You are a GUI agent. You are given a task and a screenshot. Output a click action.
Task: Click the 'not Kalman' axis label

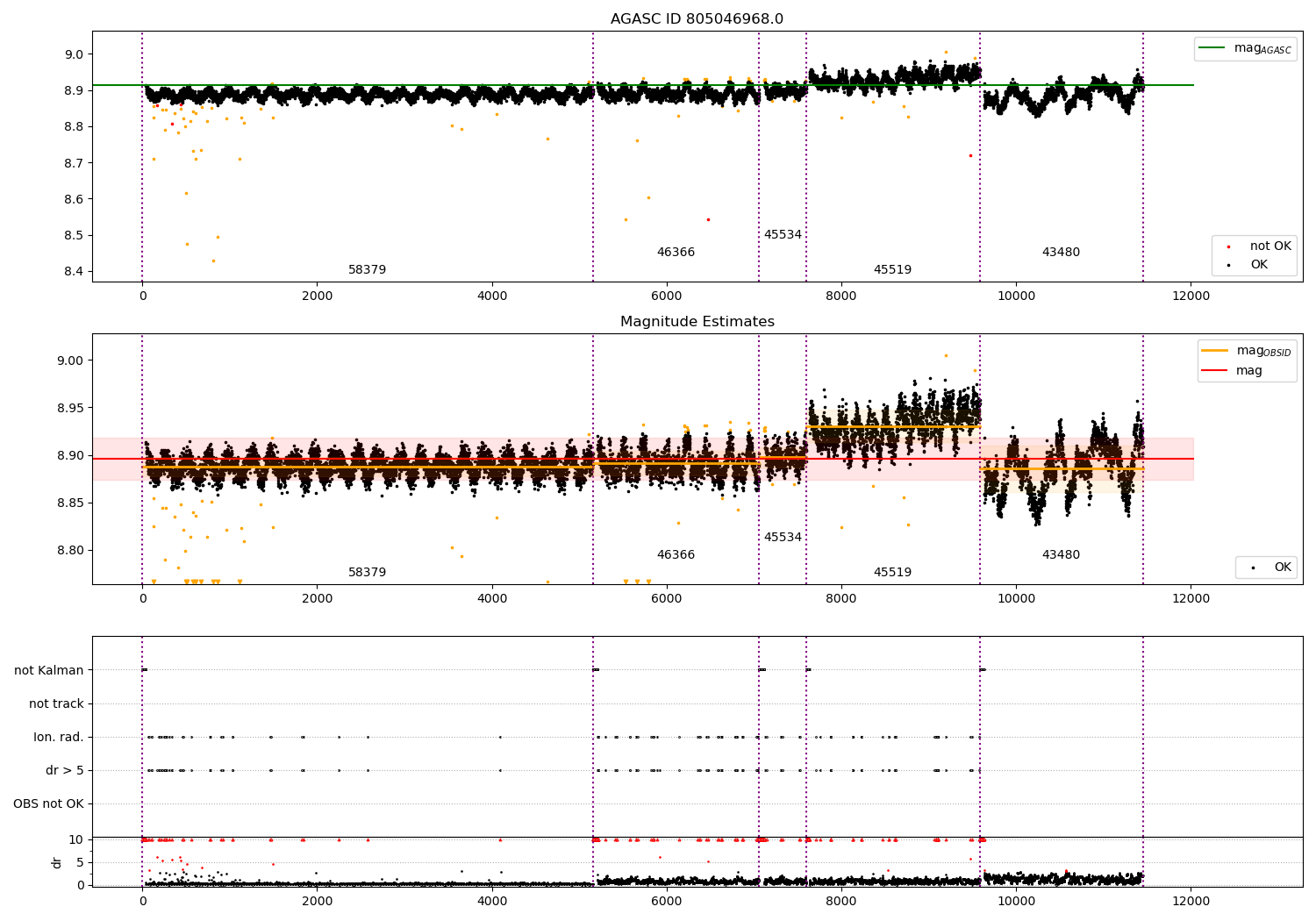click(49, 670)
